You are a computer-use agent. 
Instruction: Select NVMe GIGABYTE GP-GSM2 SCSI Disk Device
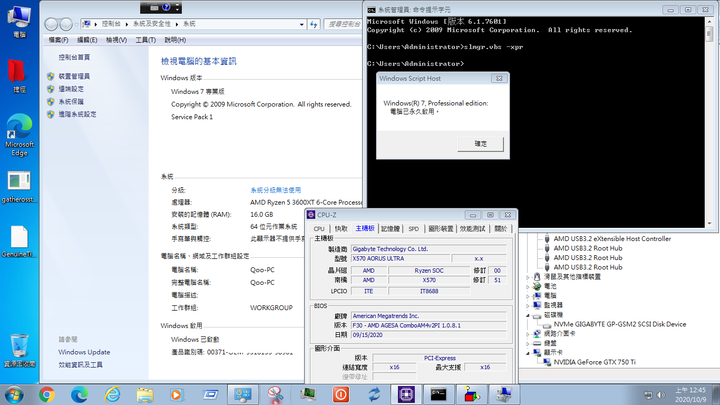pyautogui.click(x=619, y=324)
